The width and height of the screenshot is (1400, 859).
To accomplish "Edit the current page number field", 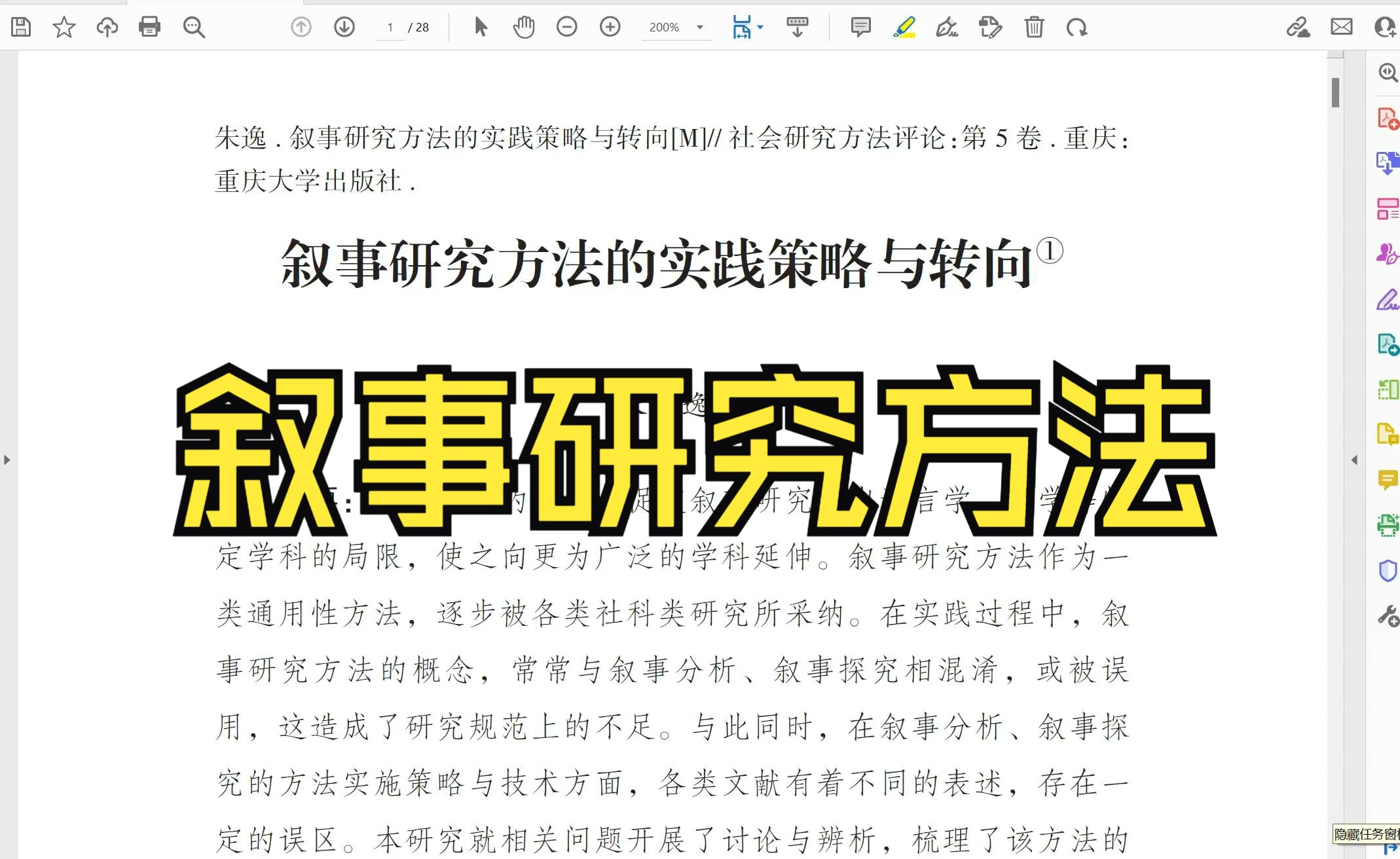I will 390,27.
